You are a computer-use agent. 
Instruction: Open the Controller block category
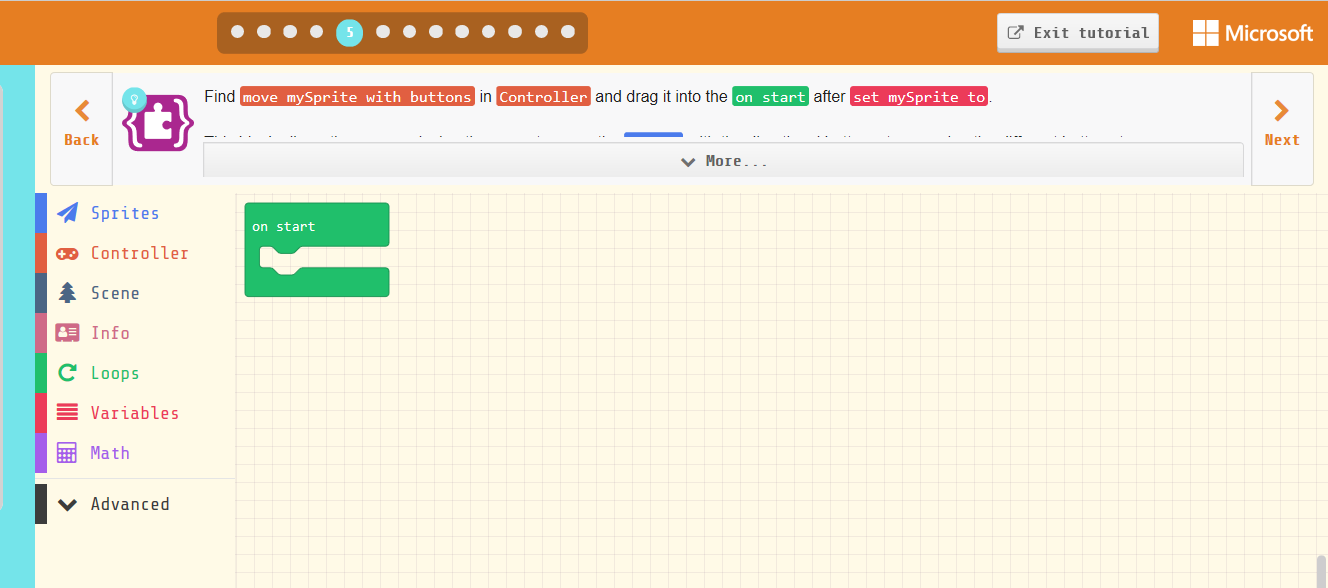(x=135, y=253)
